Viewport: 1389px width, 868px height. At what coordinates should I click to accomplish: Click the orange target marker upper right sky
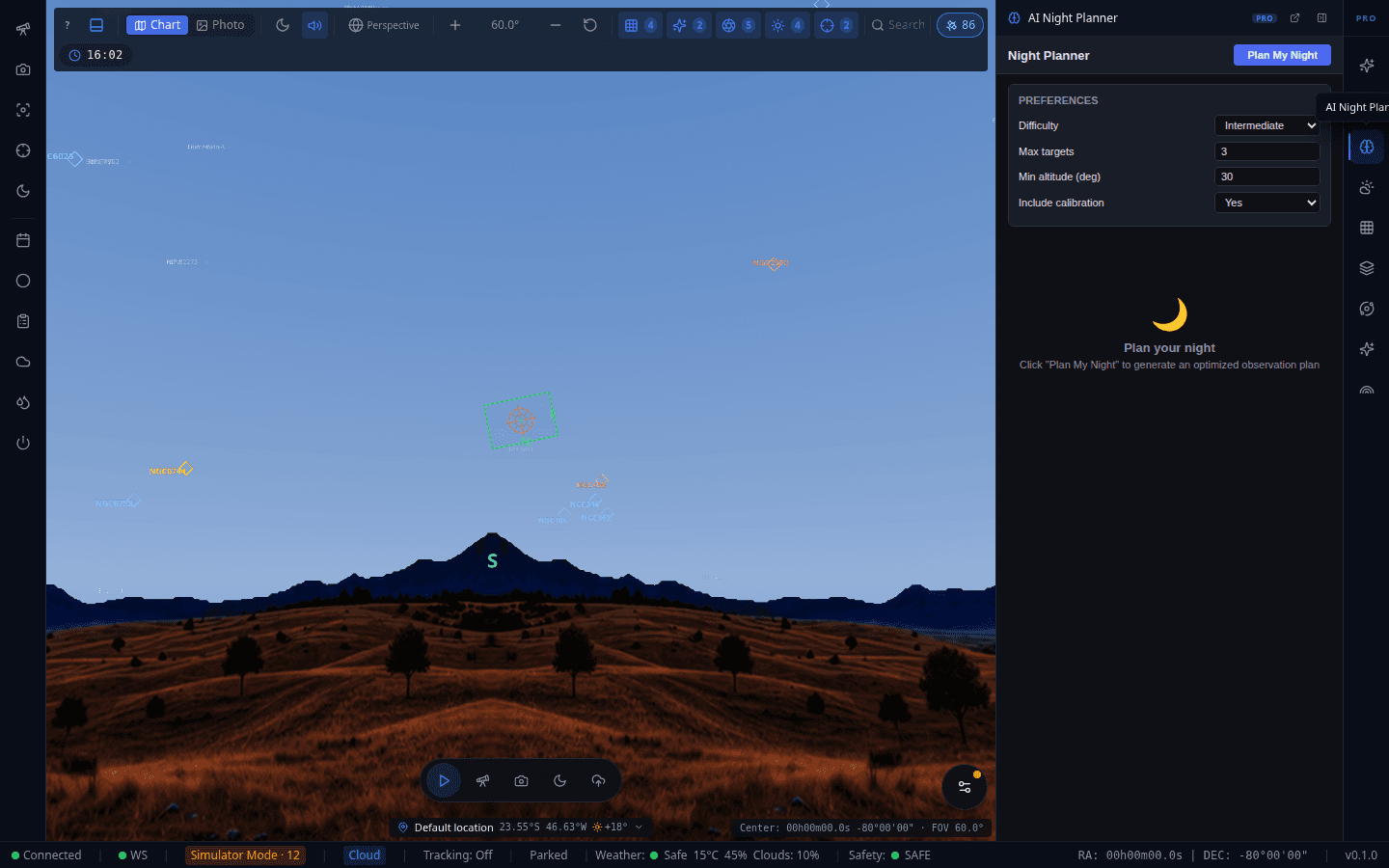772,262
